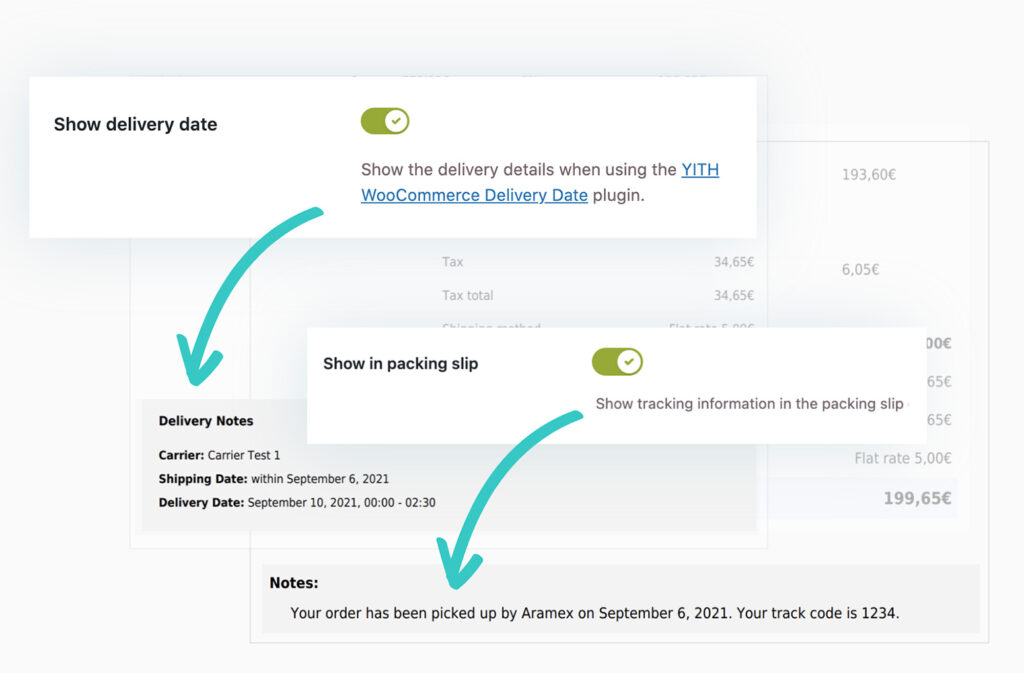The image size is (1024, 673).
Task: Click the checkmark icon inside the delivery date toggle
Action: [x=396, y=120]
